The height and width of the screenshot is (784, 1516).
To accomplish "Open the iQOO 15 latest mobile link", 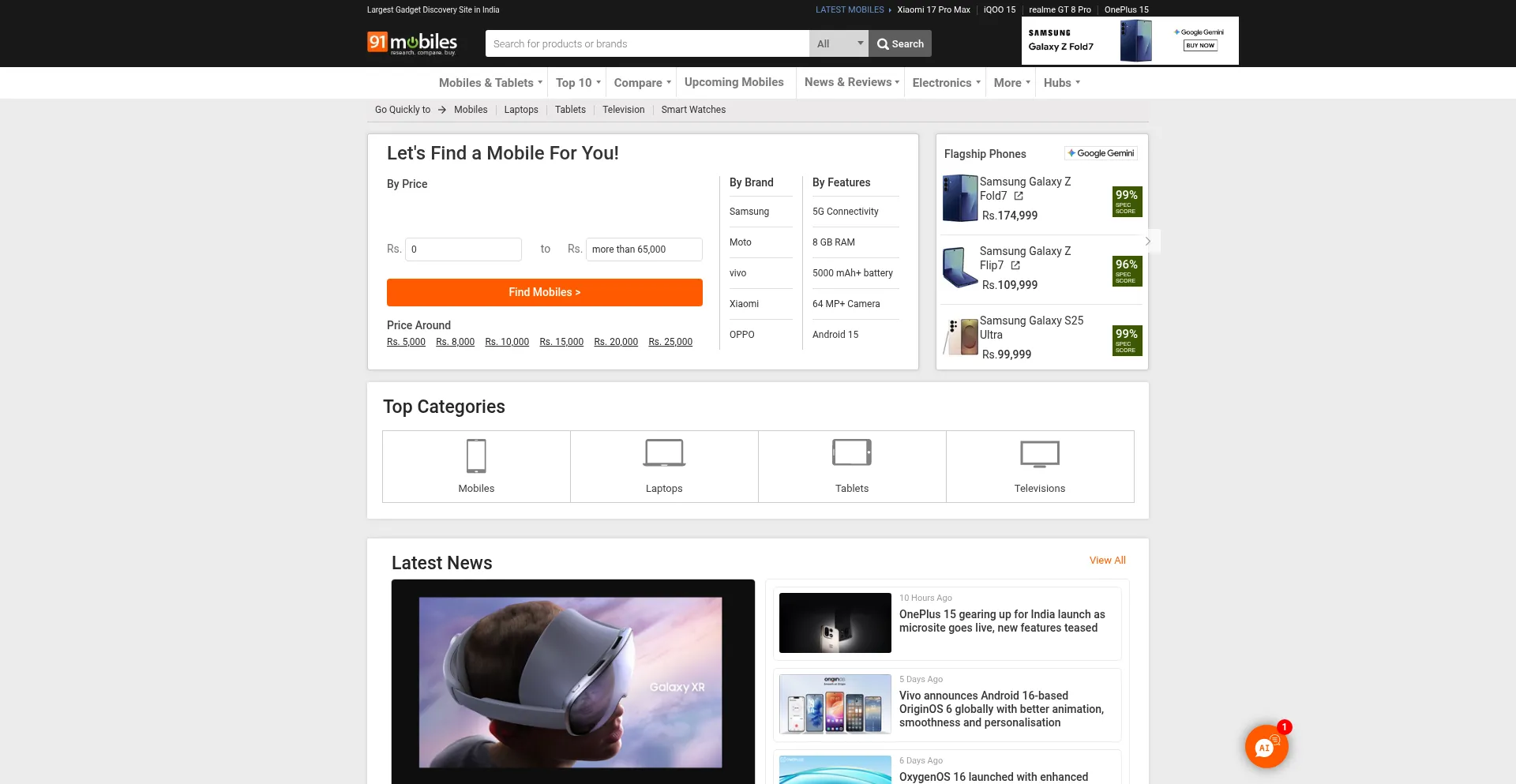I will [1000, 9].
